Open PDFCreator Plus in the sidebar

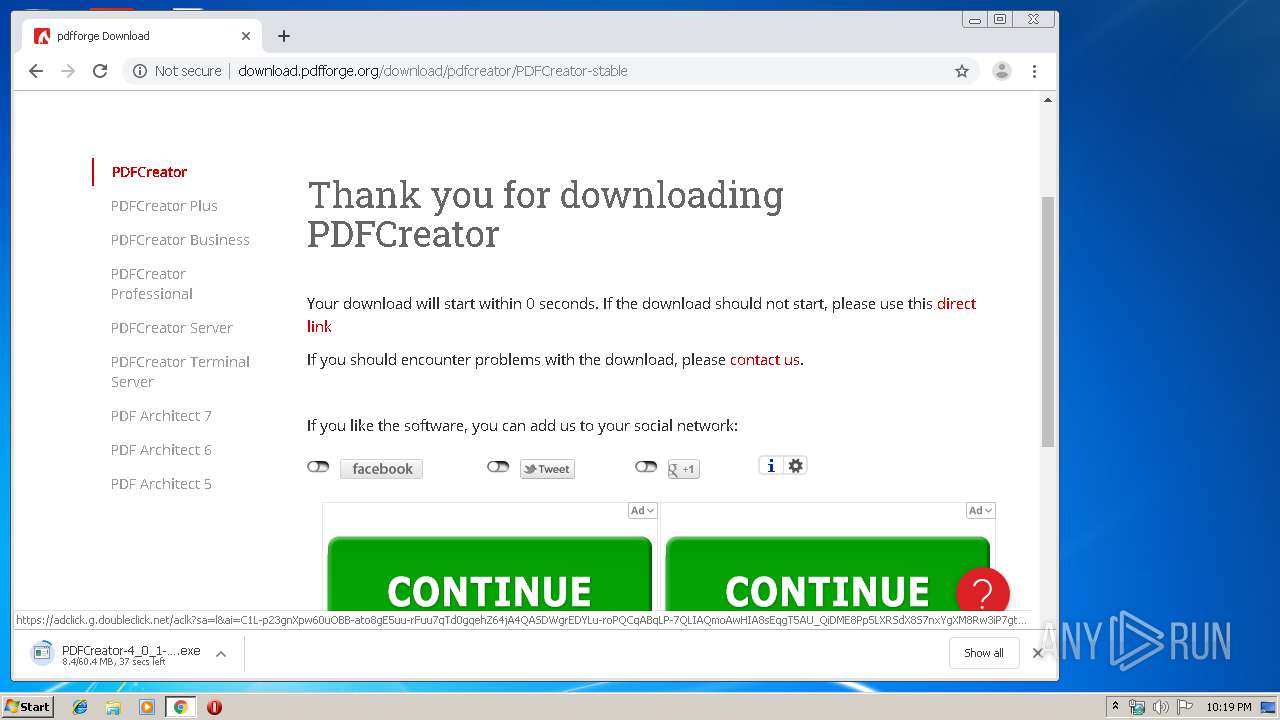click(x=164, y=206)
